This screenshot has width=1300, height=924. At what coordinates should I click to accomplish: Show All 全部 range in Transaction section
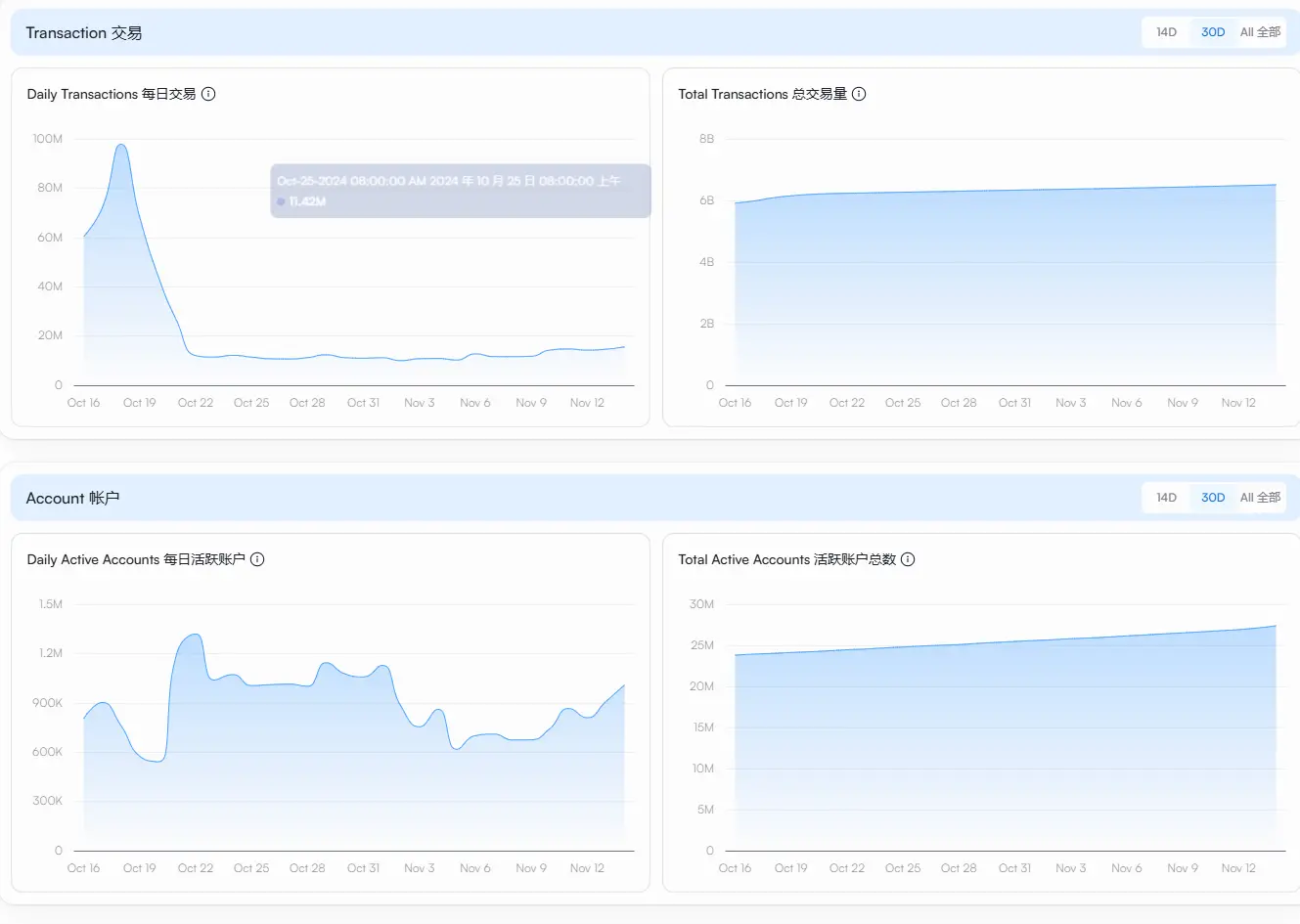[1260, 32]
